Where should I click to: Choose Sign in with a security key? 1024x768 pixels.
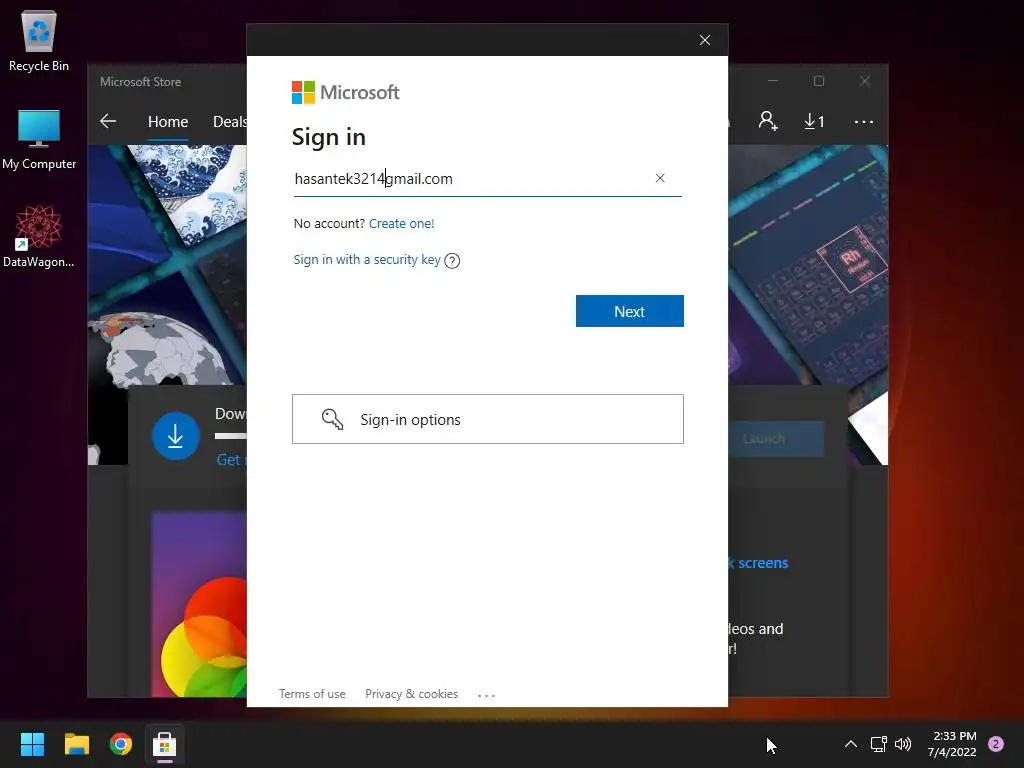pos(367,259)
